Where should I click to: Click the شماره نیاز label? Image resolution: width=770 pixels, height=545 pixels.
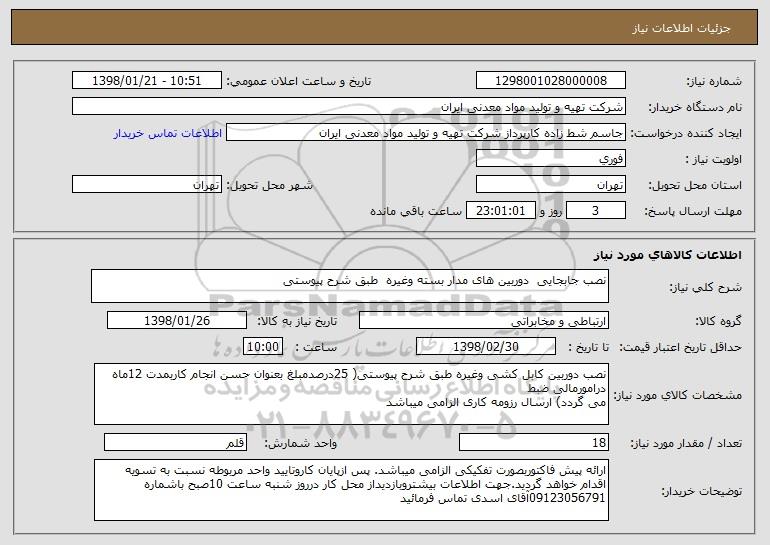click(714, 81)
